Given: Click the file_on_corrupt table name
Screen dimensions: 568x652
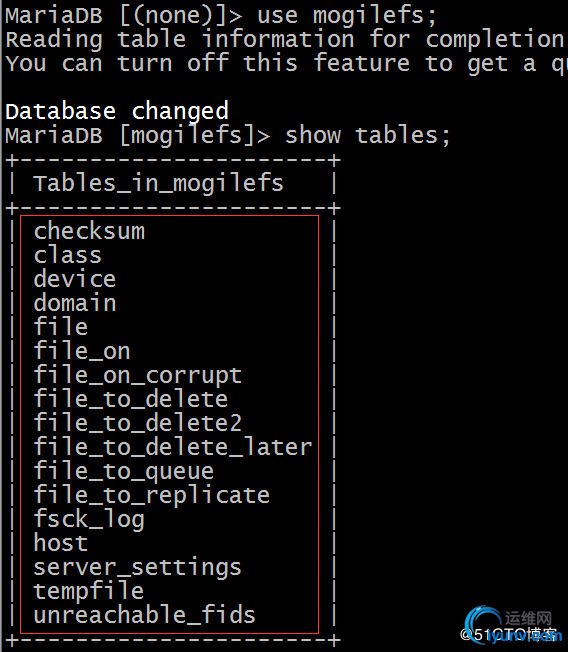Looking at the screenshot, I should point(138,375).
